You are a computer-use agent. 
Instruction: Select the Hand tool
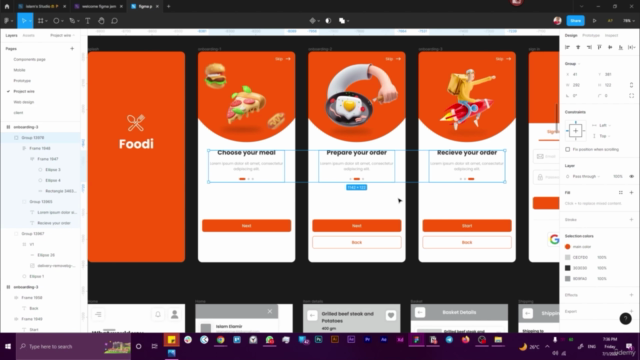click(x=101, y=21)
